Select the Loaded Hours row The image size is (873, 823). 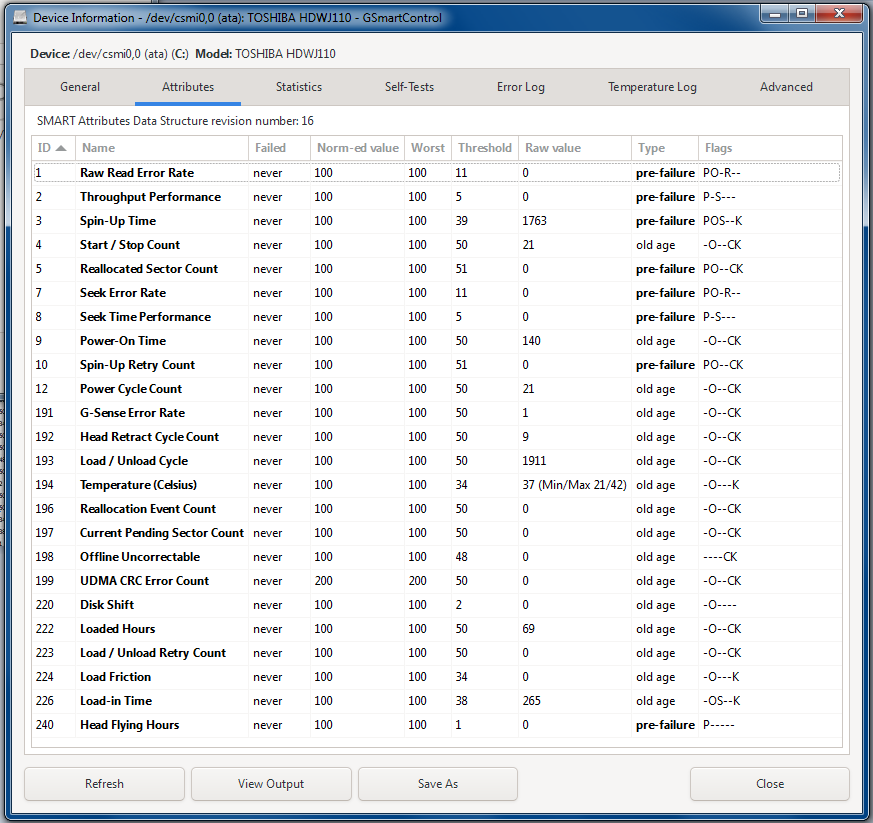436,628
